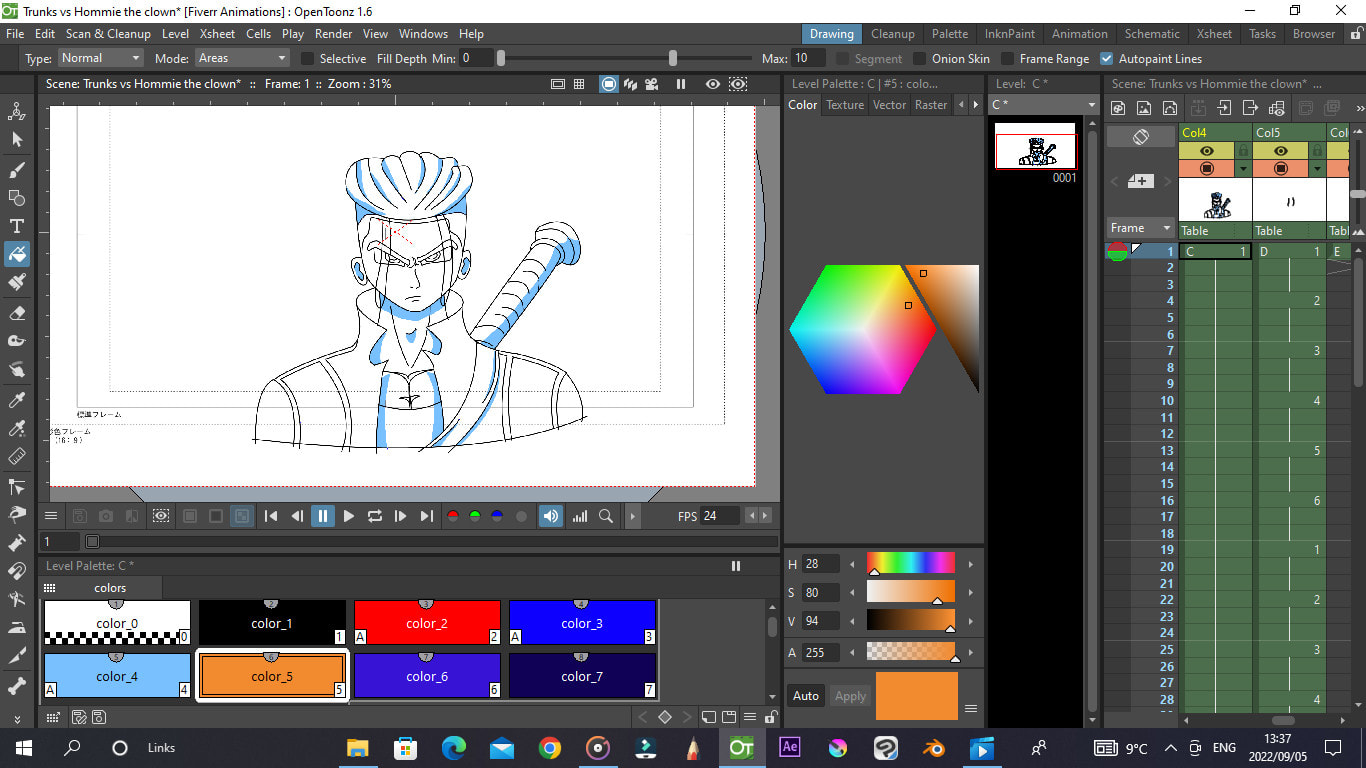The height and width of the screenshot is (768, 1366).
Task: Click the Apply button in style editor
Action: click(850, 696)
